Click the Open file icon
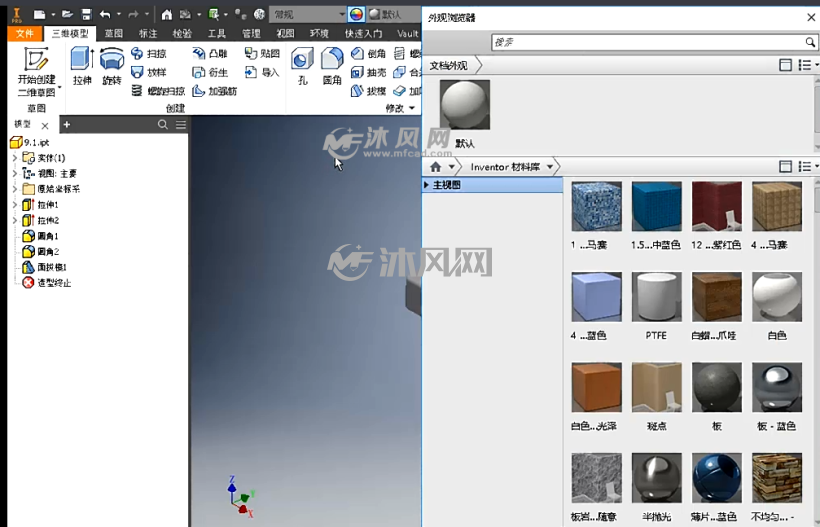This screenshot has height=527, width=820. click(x=67, y=14)
